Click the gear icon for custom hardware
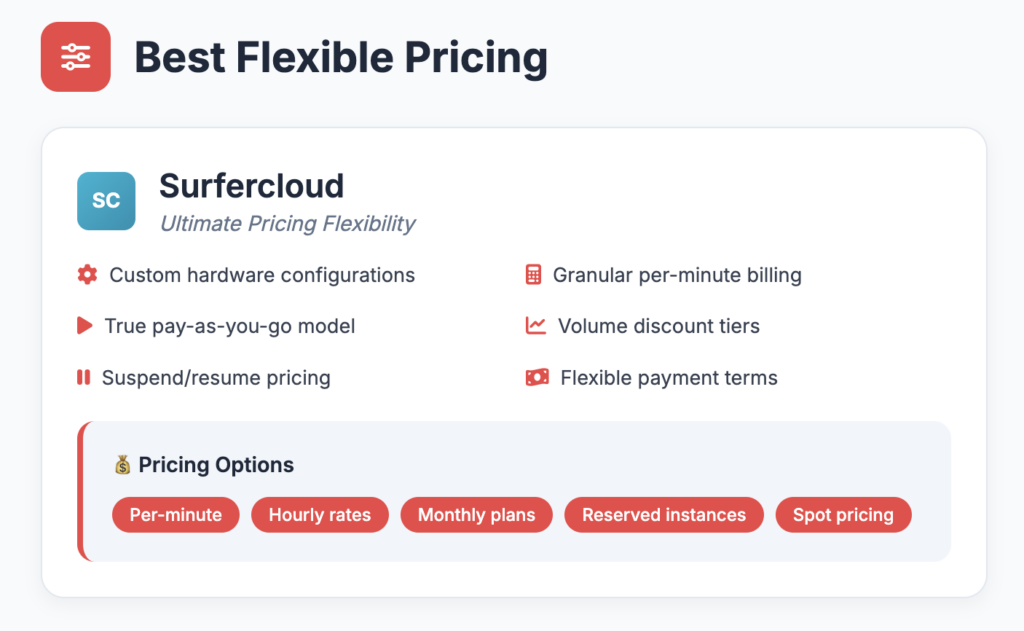 coord(88,275)
